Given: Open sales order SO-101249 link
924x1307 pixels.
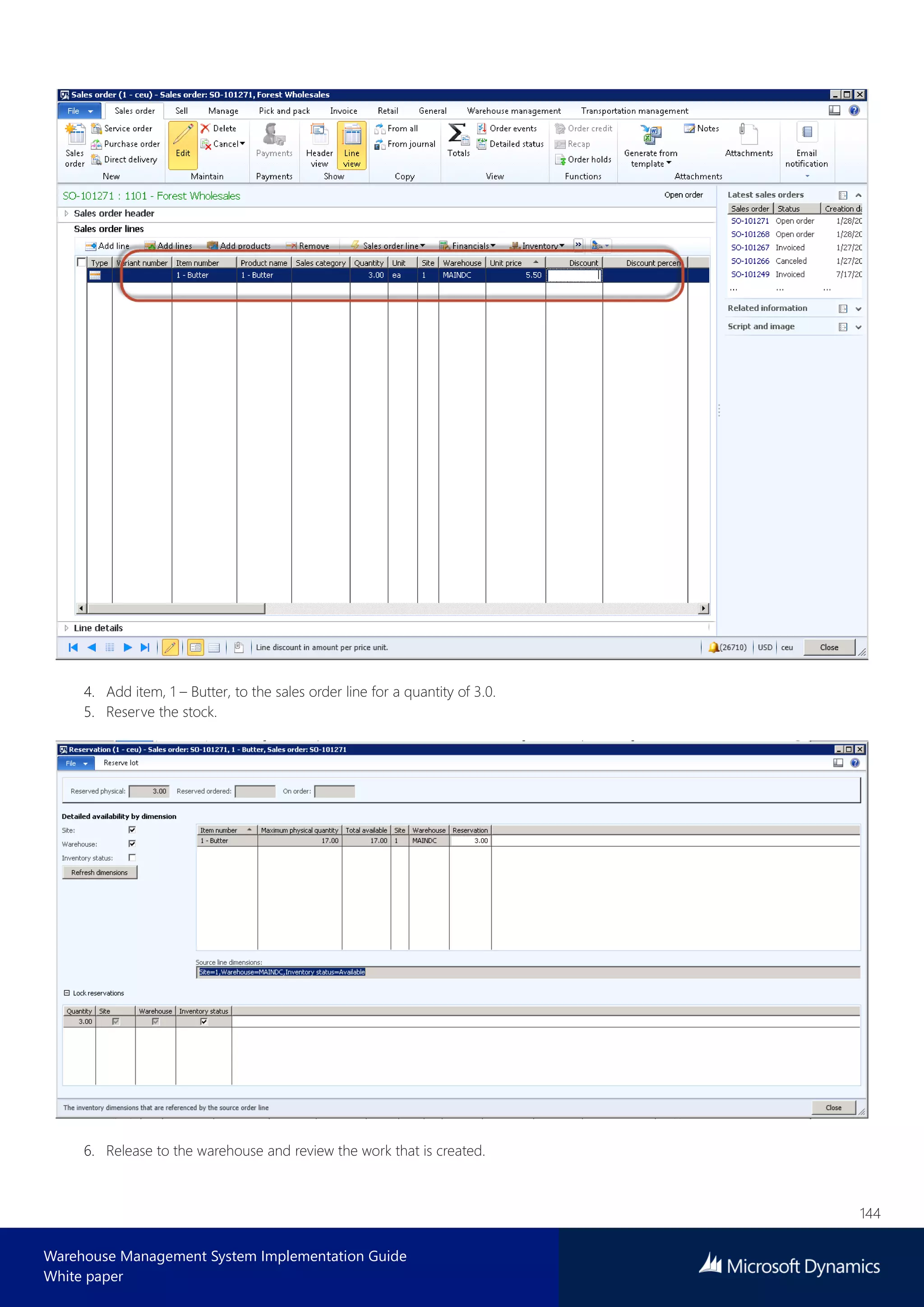Looking at the screenshot, I should [750, 274].
